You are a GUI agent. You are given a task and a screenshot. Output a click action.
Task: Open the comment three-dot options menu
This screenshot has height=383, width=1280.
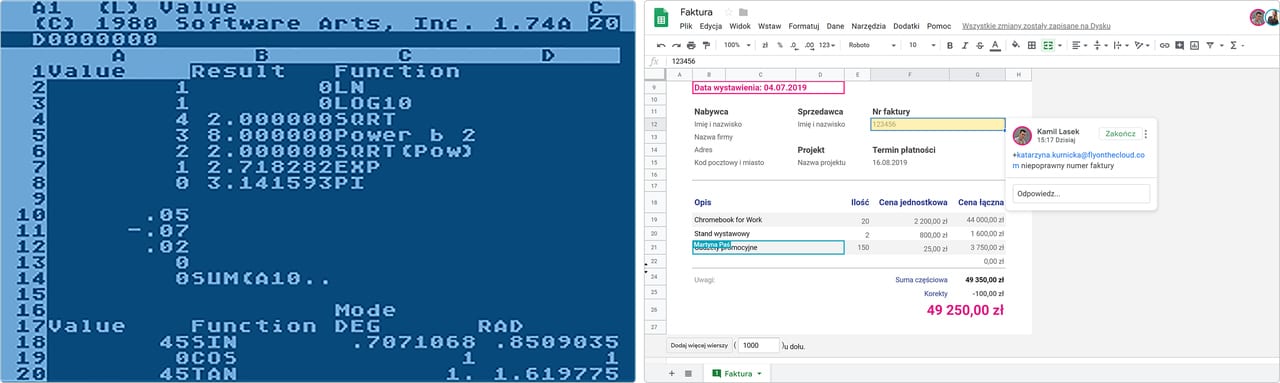pyautogui.click(x=1146, y=134)
